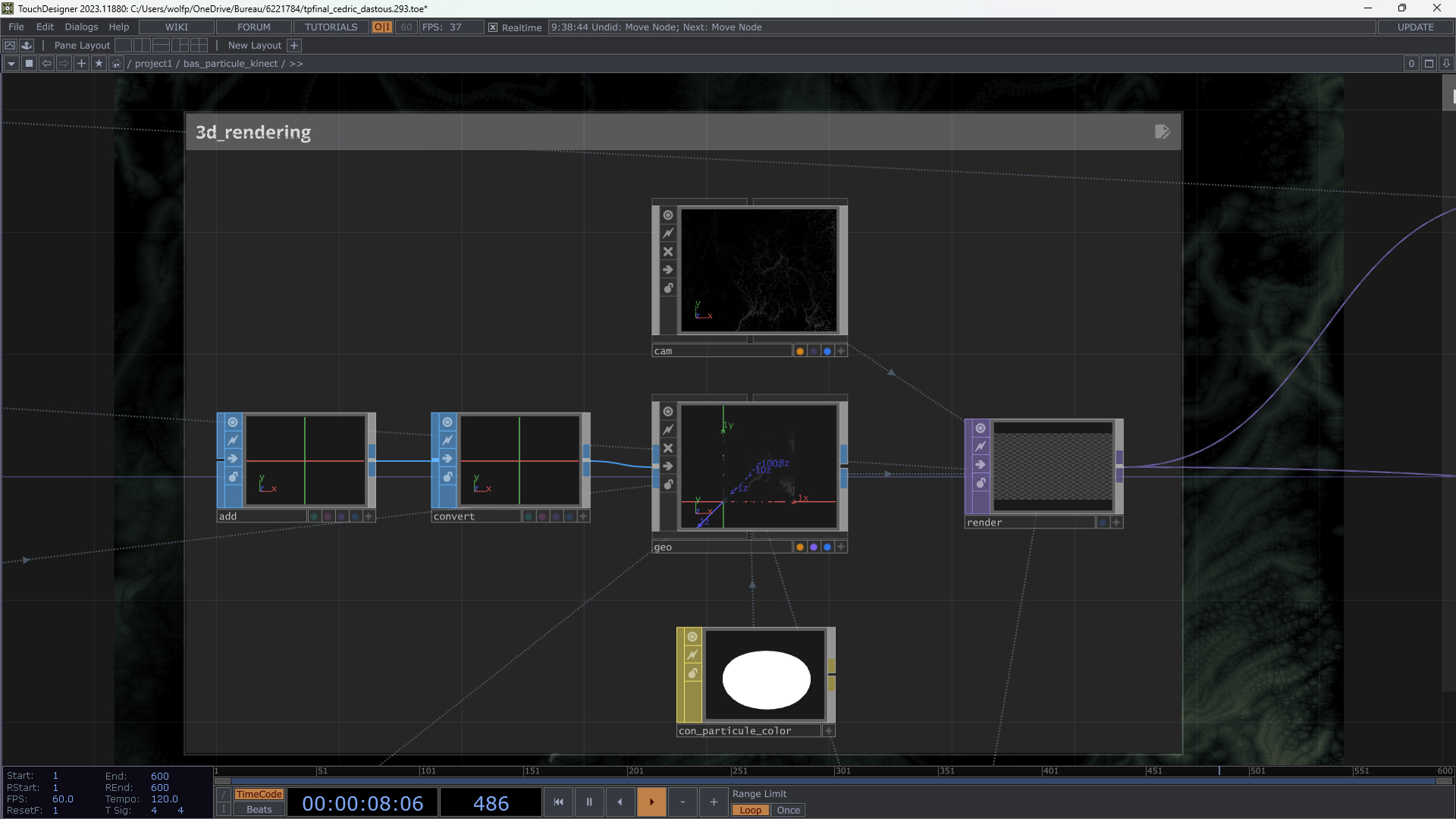Open the pane type dropdown arrow
Screen dimensions: 1456x819
[11, 64]
